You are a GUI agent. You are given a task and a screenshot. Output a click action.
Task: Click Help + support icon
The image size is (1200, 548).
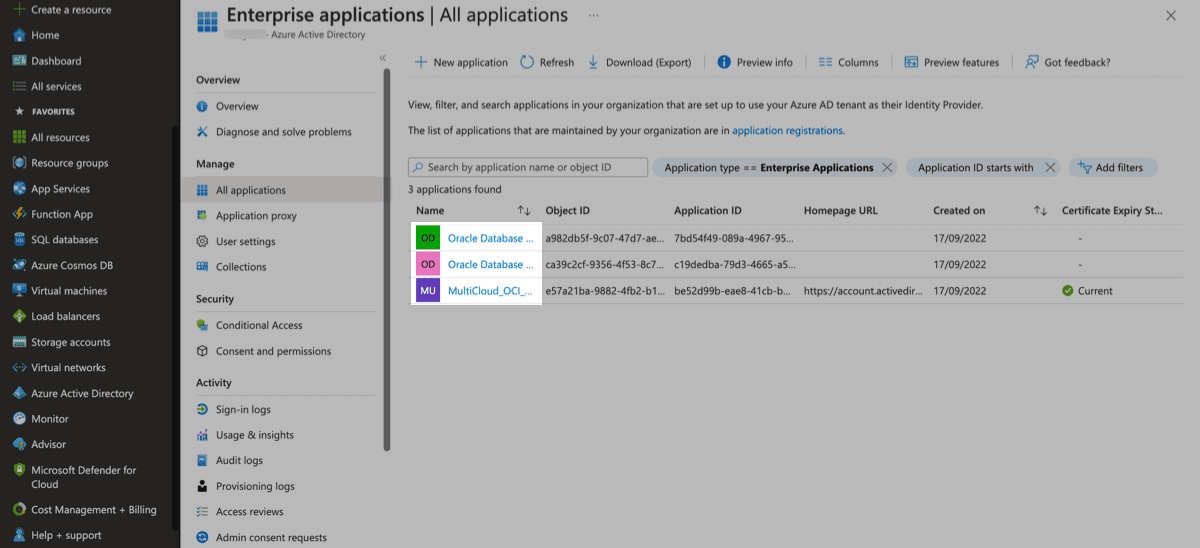coord(19,535)
